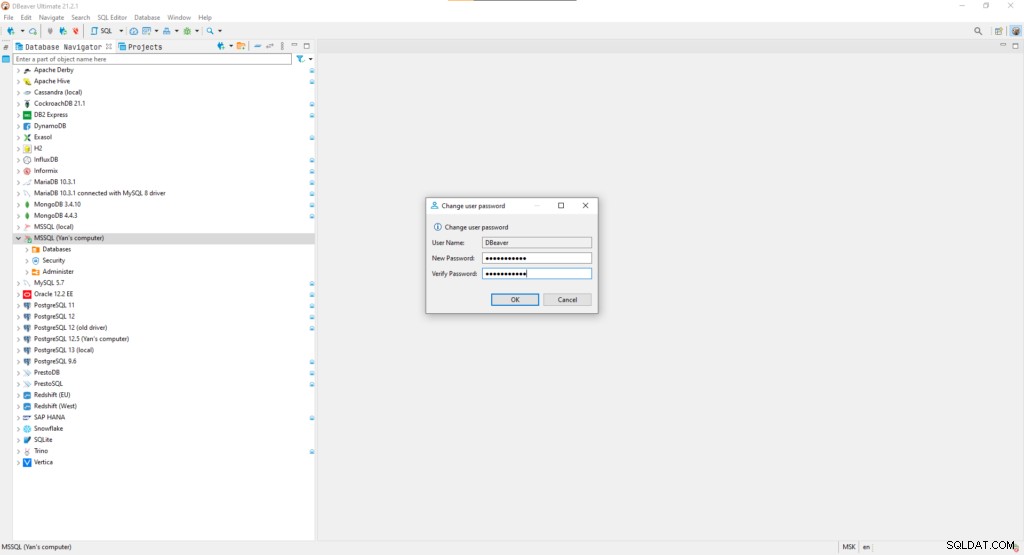This screenshot has width=1024, height=555.
Task: Click OK in Change user password dialog
Action: tap(515, 300)
